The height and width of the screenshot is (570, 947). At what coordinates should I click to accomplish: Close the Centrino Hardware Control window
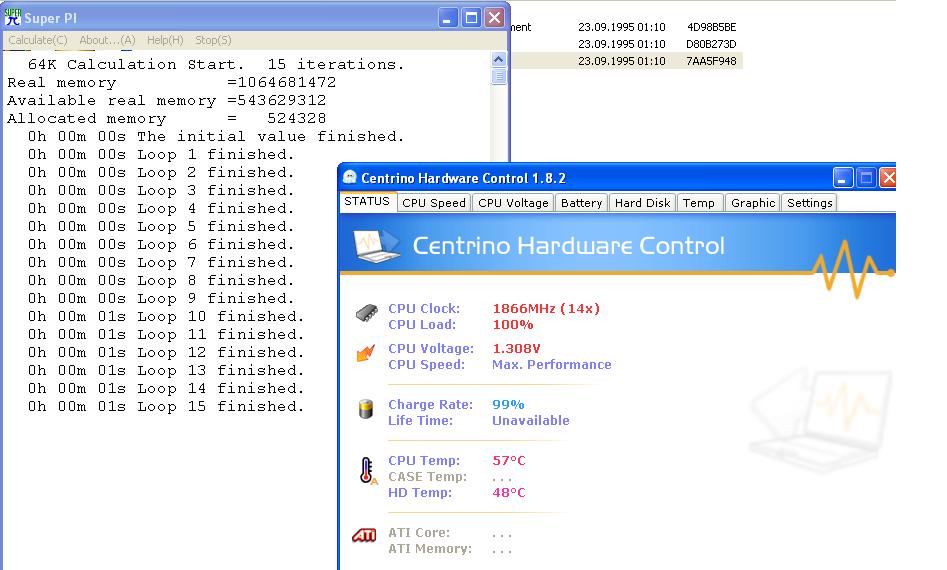coord(888,178)
